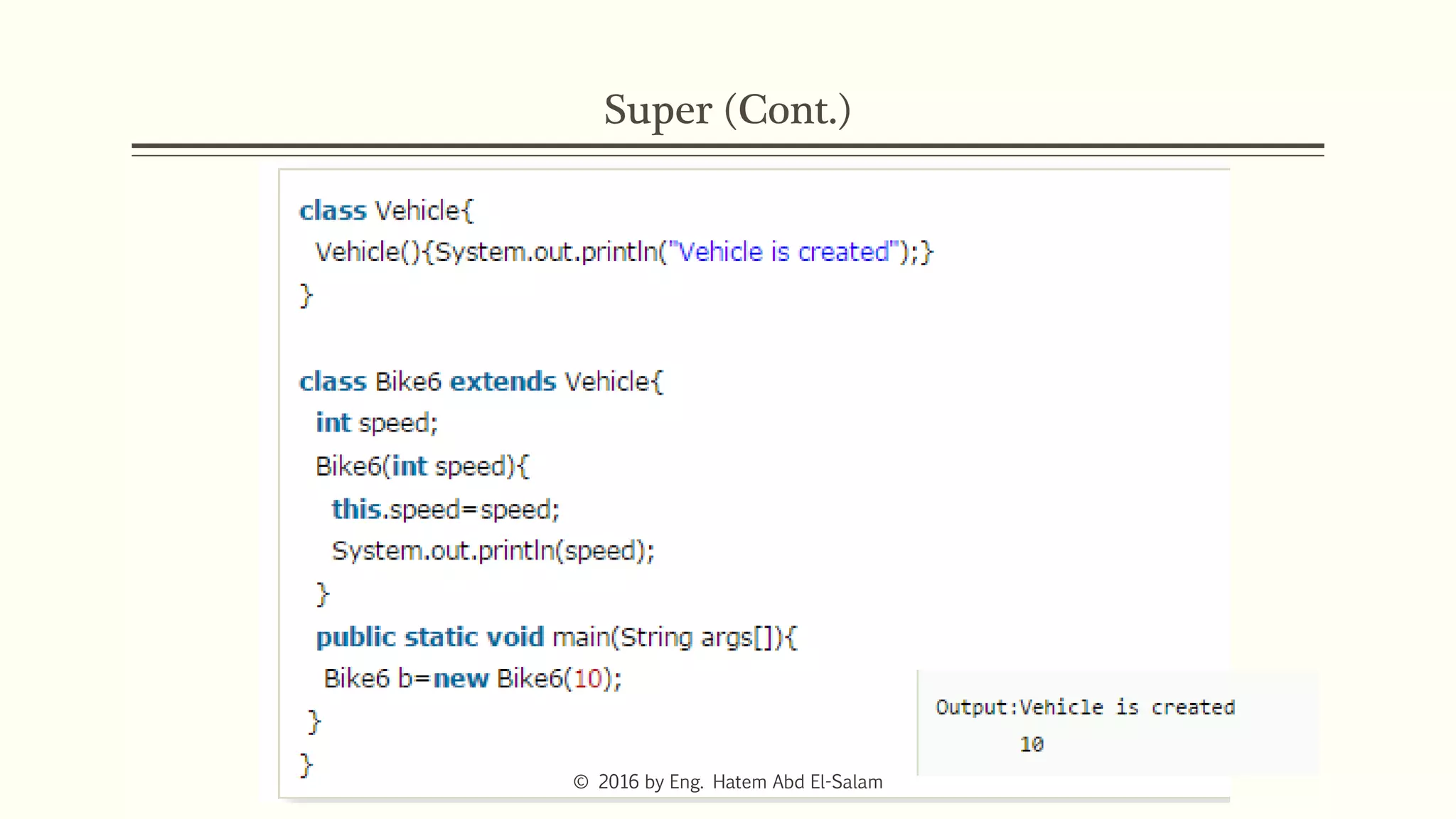Click the copyright footer by Eng. Hatem

point(727,782)
